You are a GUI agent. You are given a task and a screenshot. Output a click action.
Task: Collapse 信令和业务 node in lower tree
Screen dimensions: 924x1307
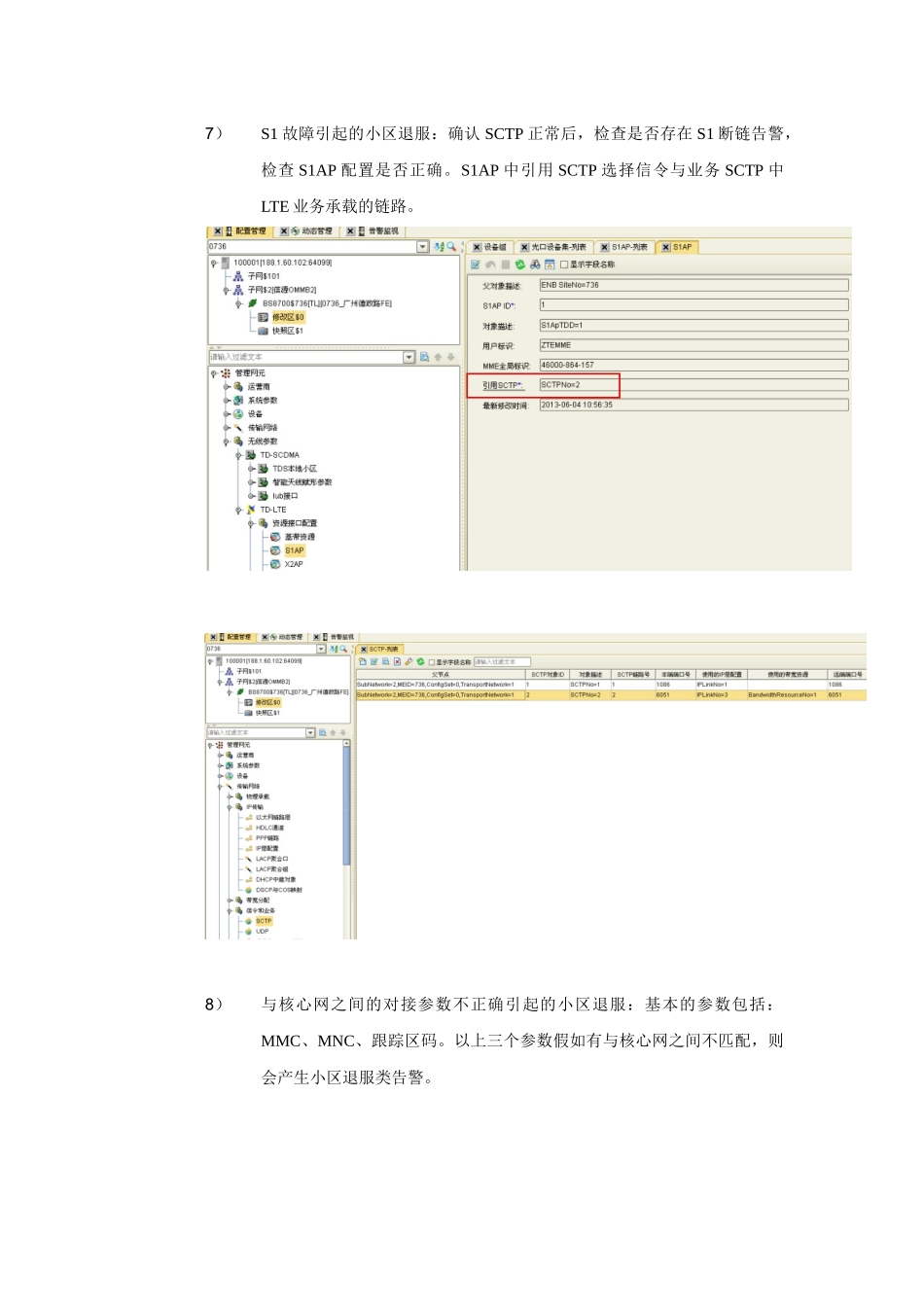click(230, 911)
